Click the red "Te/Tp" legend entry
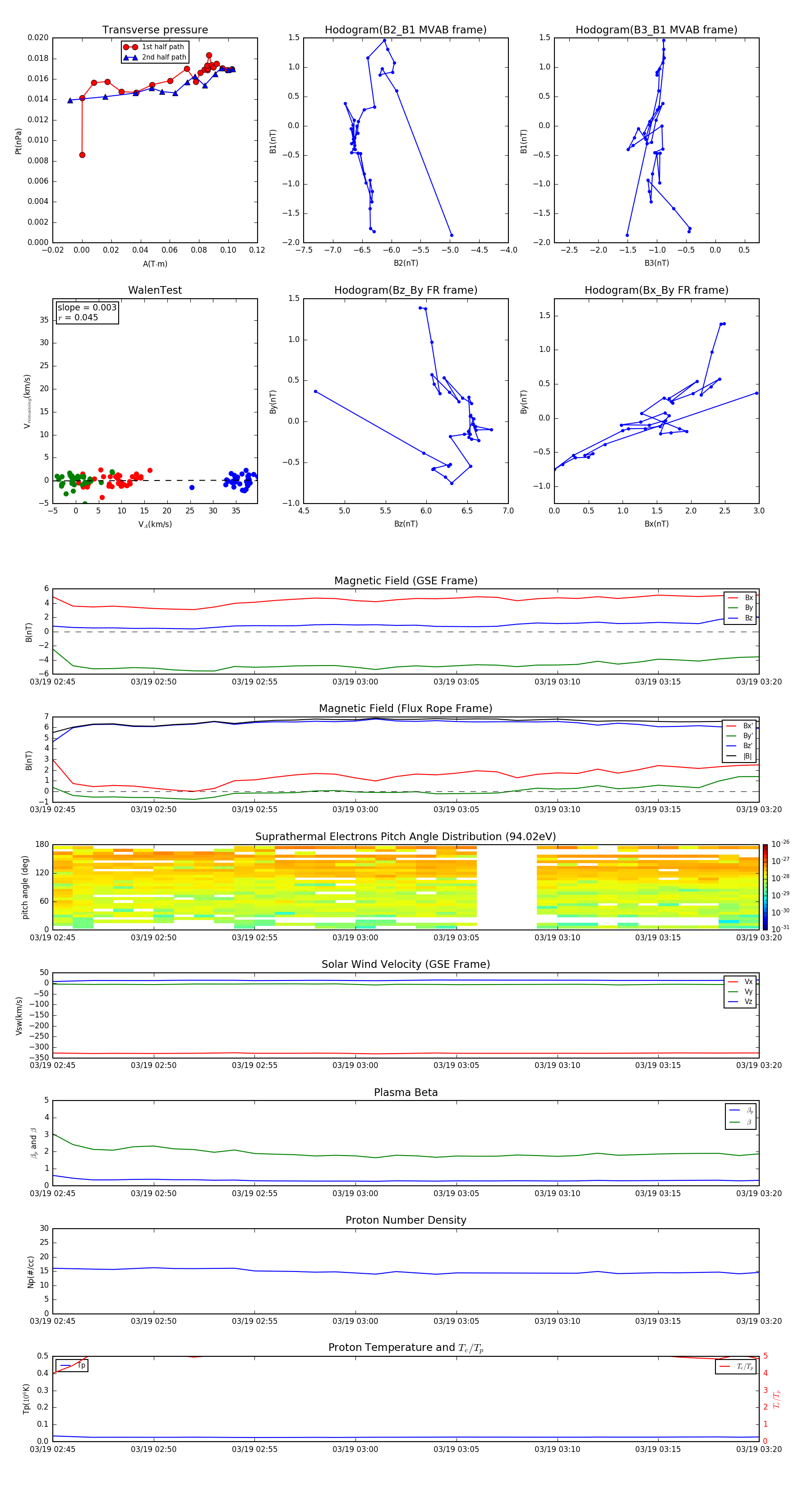This screenshot has height=1489, width=812. point(736,1366)
